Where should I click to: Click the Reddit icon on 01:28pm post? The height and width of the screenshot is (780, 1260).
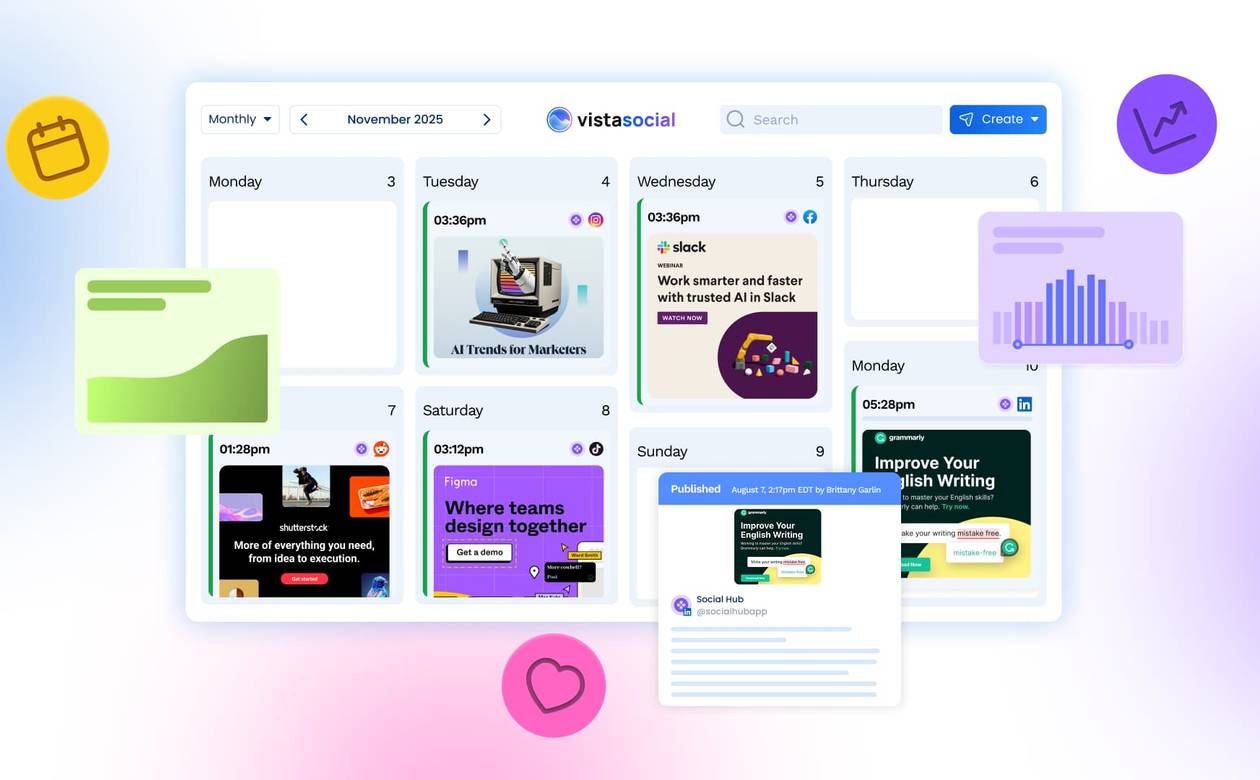[381, 449]
